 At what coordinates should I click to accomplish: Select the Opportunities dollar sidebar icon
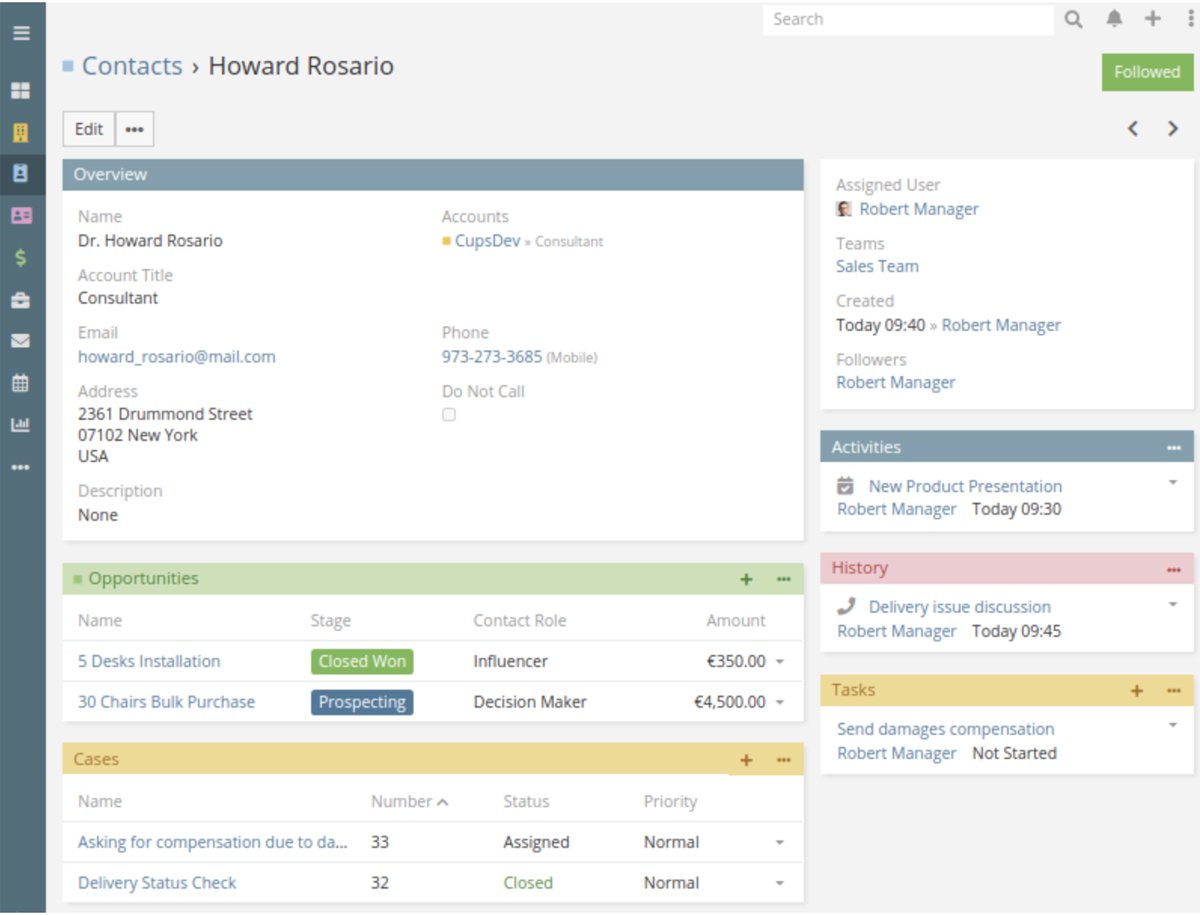pos(21,256)
